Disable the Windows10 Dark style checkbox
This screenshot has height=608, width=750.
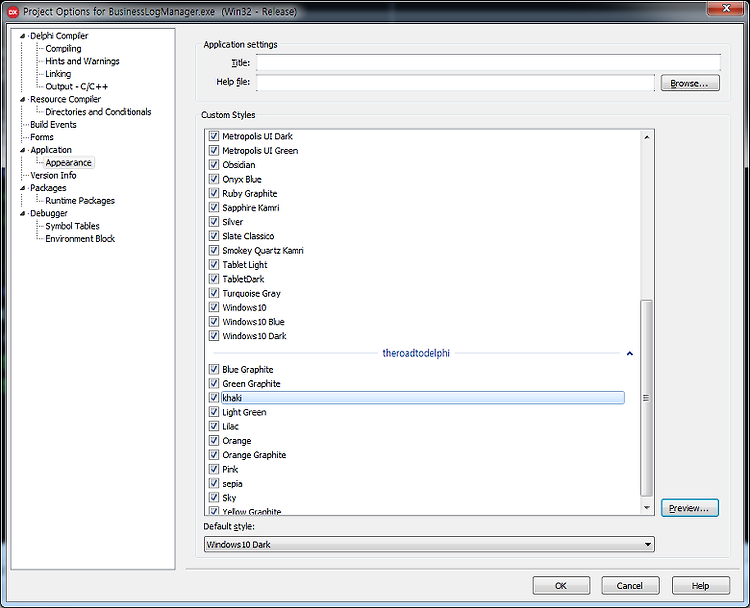[214, 336]
